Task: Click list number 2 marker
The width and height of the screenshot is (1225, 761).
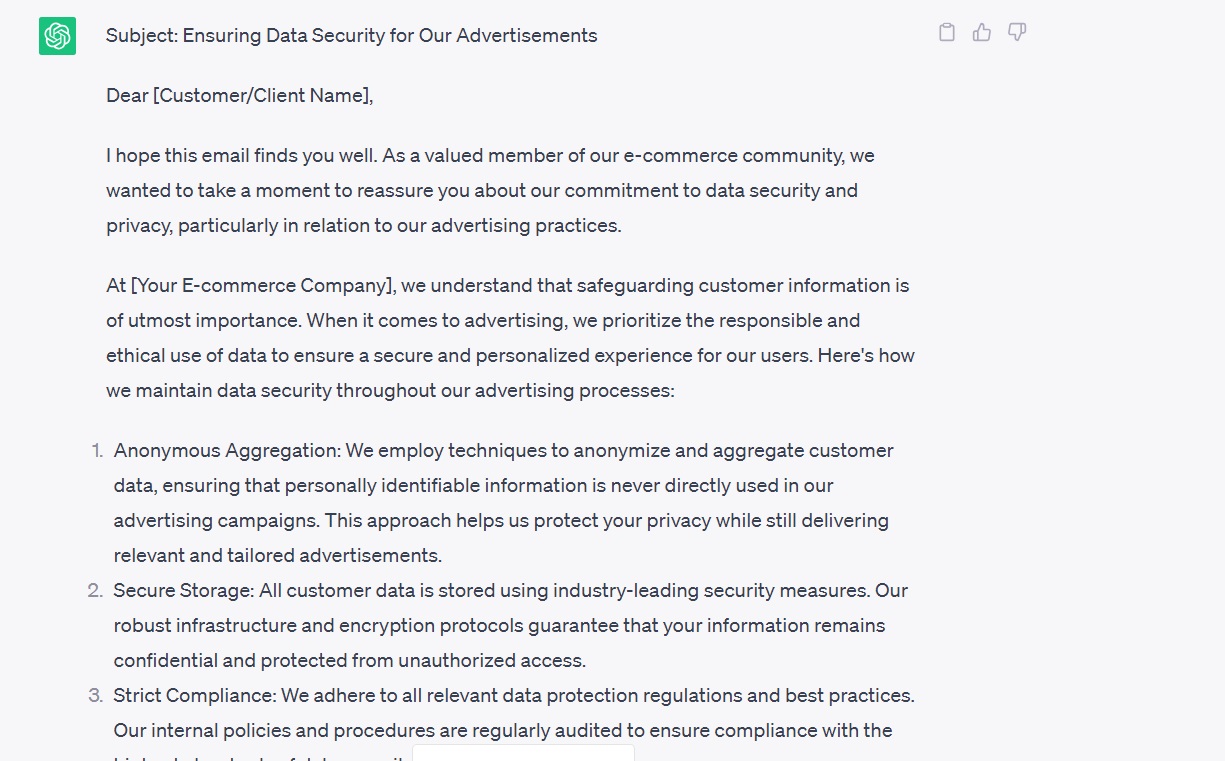Action: click(x=95, y=591)
